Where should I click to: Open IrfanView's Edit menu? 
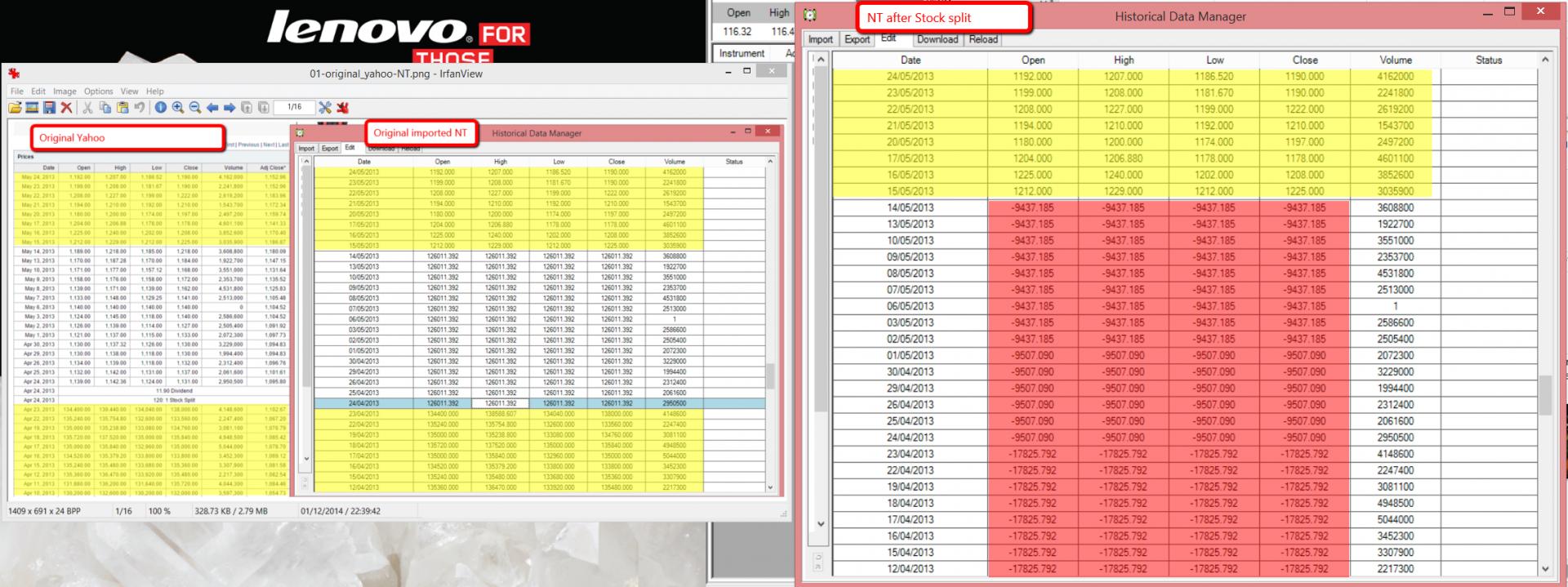coord(38,91)
